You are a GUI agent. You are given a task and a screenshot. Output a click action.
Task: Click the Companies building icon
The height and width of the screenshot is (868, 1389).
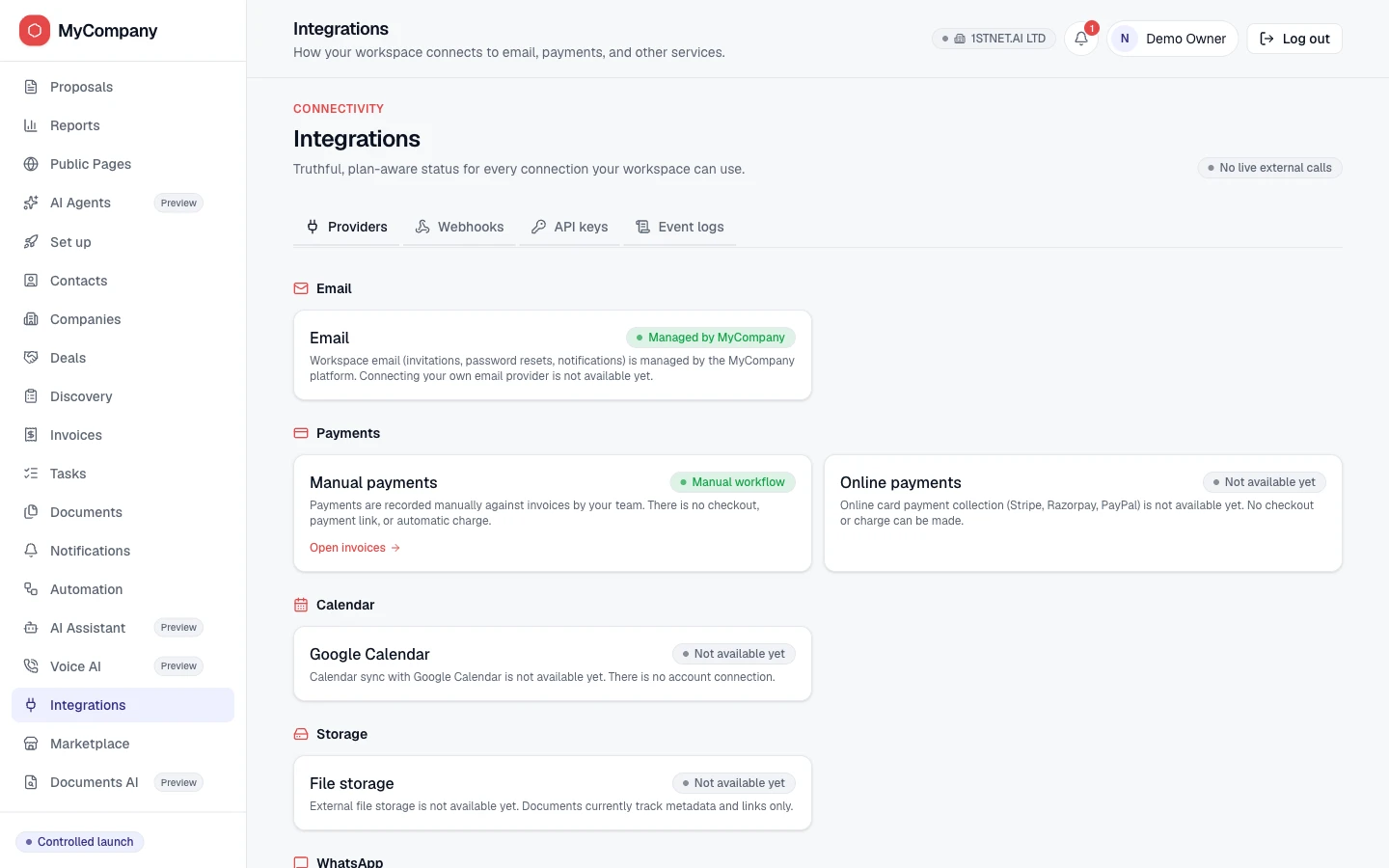[x=31, y=319]
